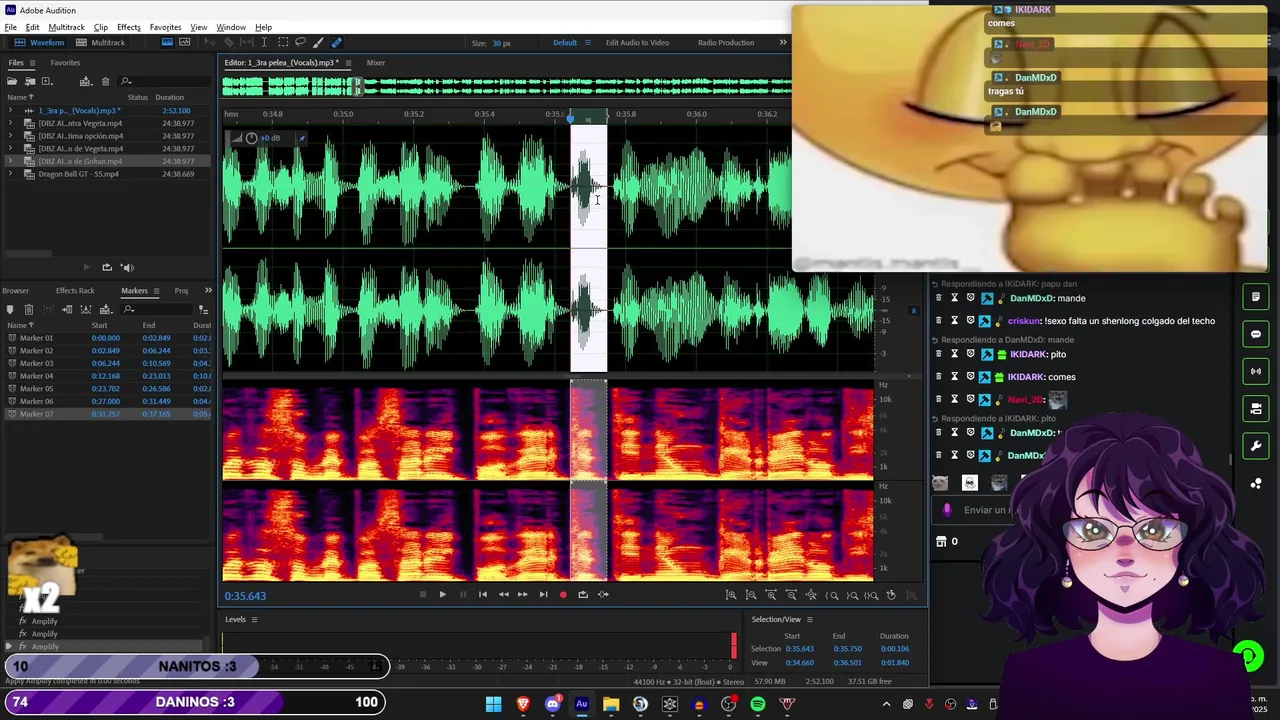Open the Levels panel menu

254,620
